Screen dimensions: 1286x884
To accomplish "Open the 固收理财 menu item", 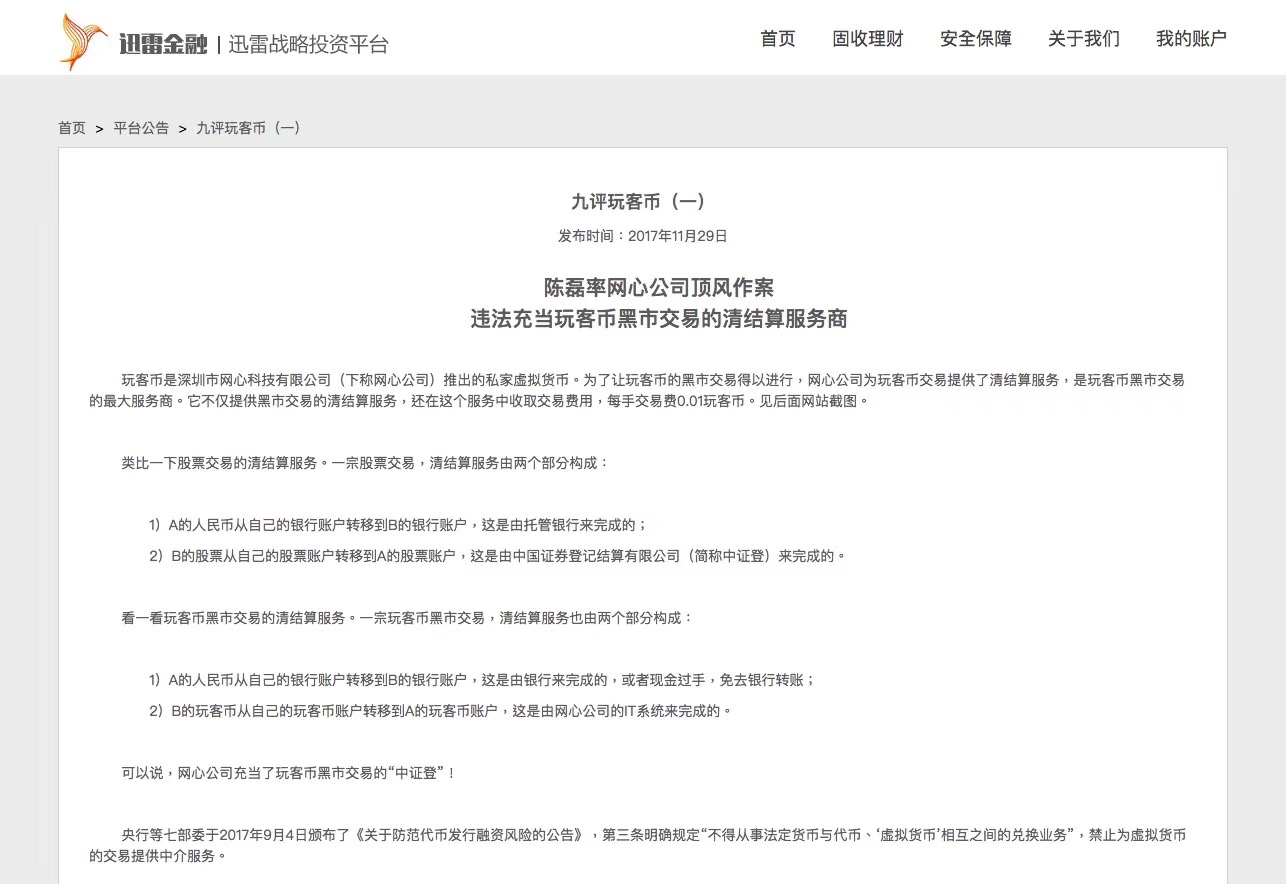I will click(868, 38).
